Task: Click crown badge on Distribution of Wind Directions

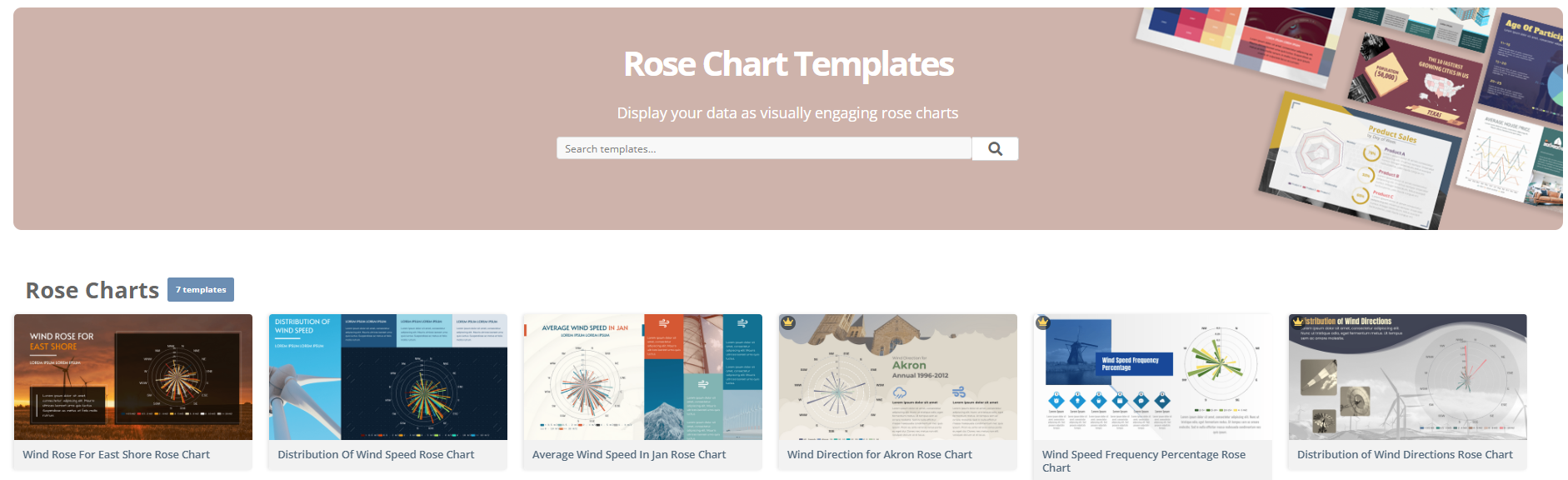Action: pos(1298,322)
